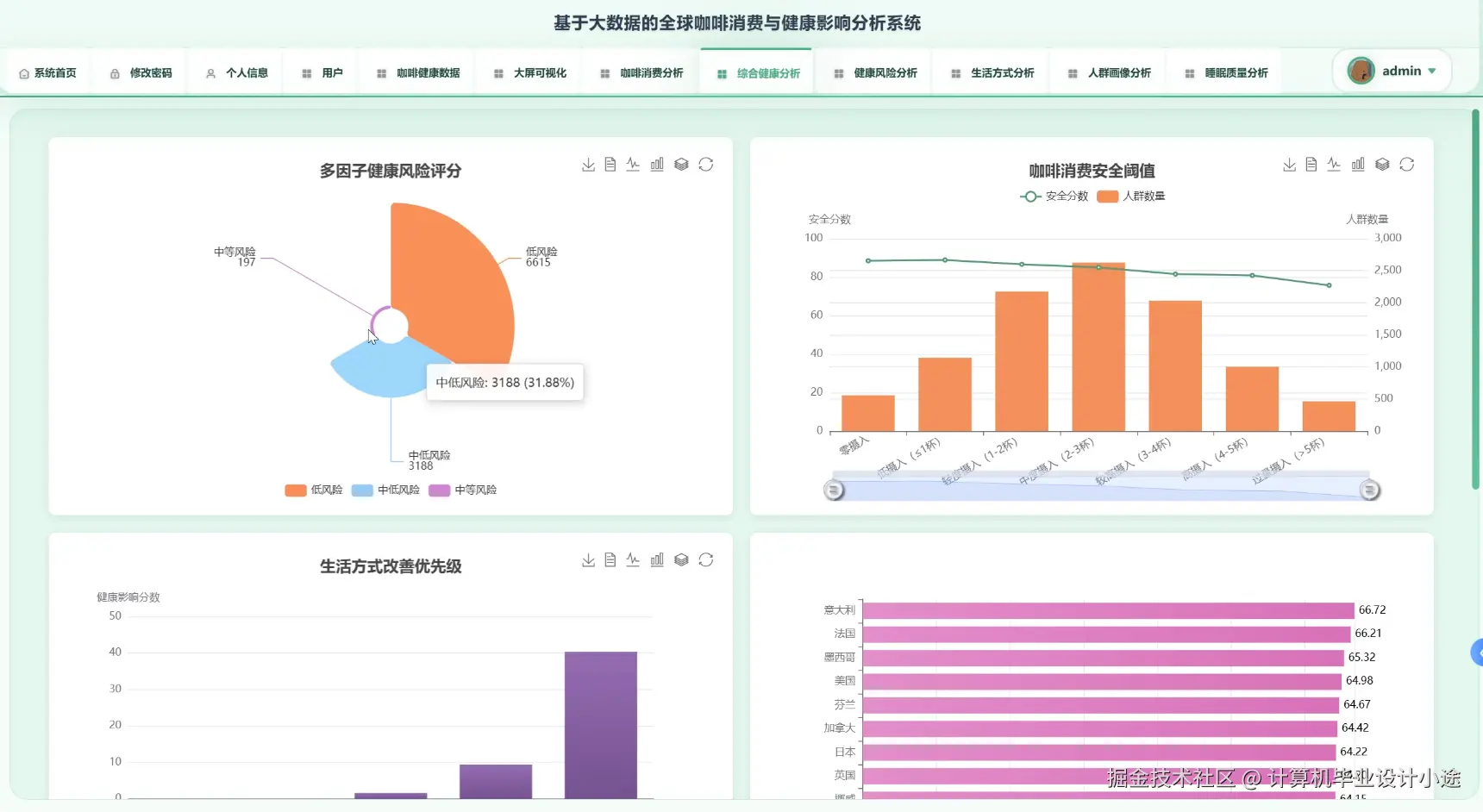Click left handle of data zoom slider
Viewport: 1483px width, 812px height.
coord(834,490)
